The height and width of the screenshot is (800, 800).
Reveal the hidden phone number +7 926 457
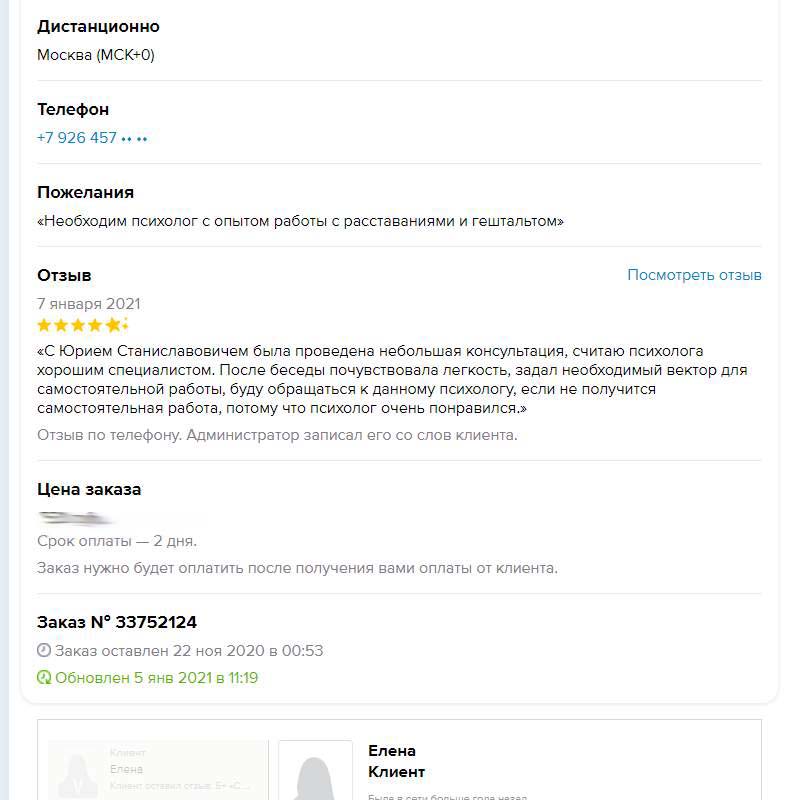(x=92, y=138)
